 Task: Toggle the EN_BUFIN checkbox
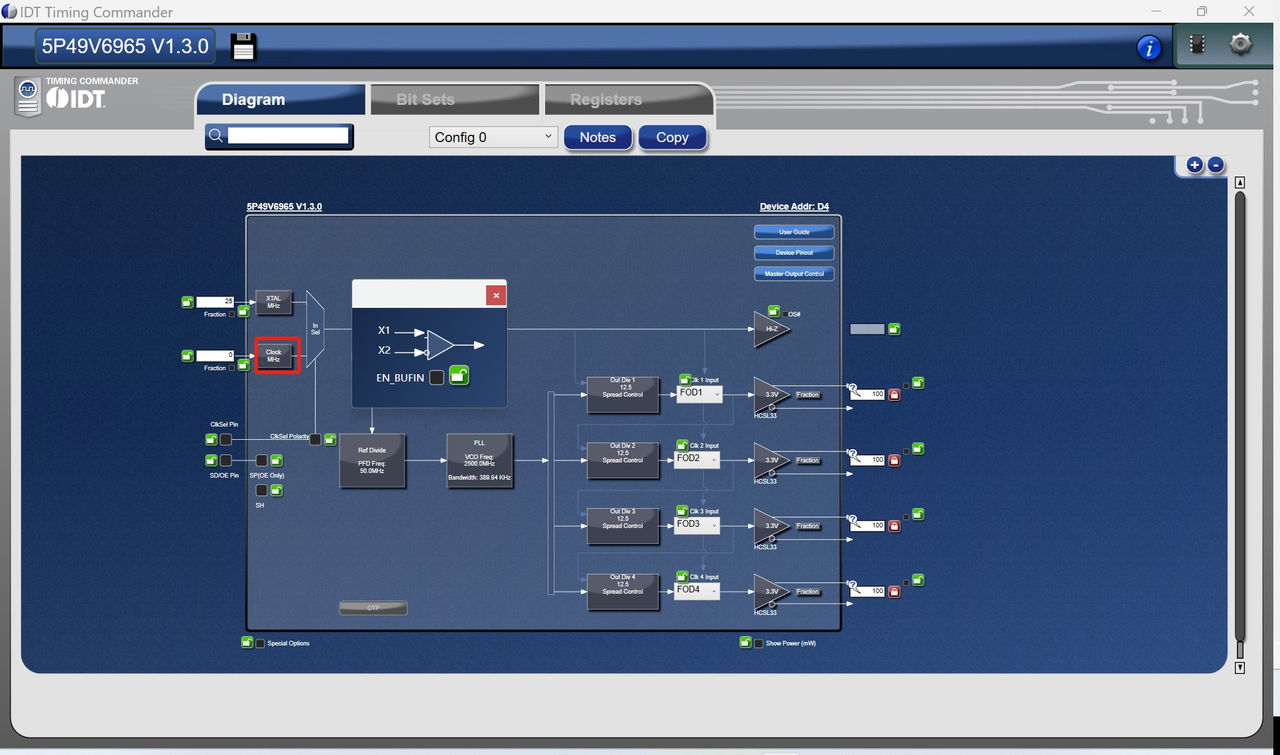[437, 377]
